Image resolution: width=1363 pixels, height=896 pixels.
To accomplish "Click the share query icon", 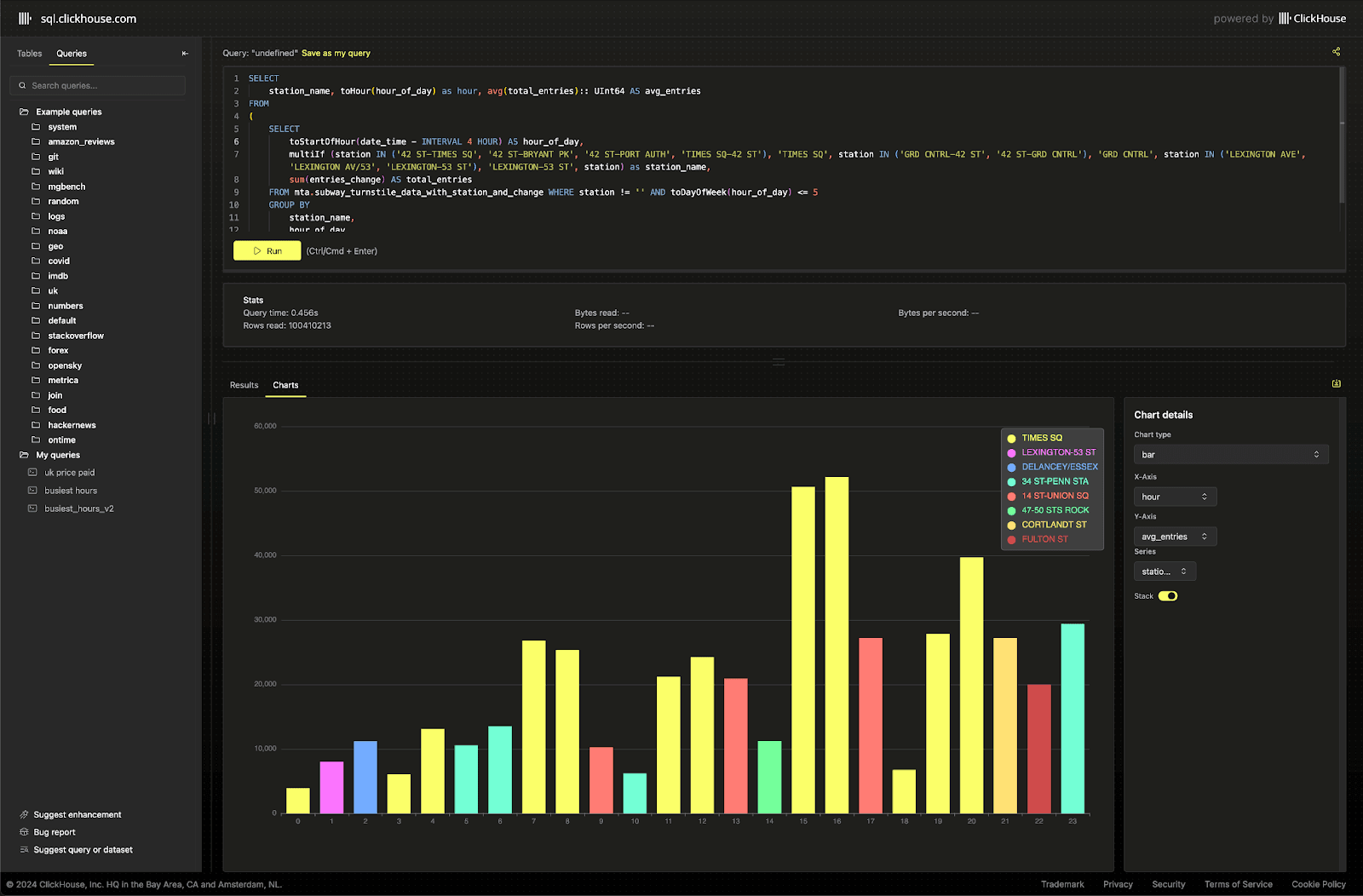I will (x=1336, y=52).
